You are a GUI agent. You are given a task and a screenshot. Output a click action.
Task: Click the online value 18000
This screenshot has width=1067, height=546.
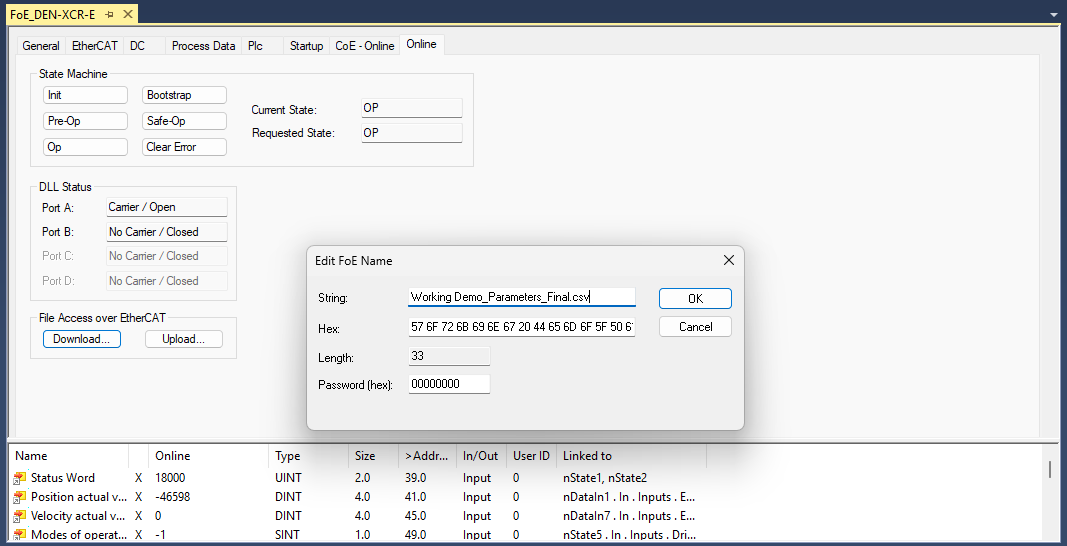click(x=170, y=478)
